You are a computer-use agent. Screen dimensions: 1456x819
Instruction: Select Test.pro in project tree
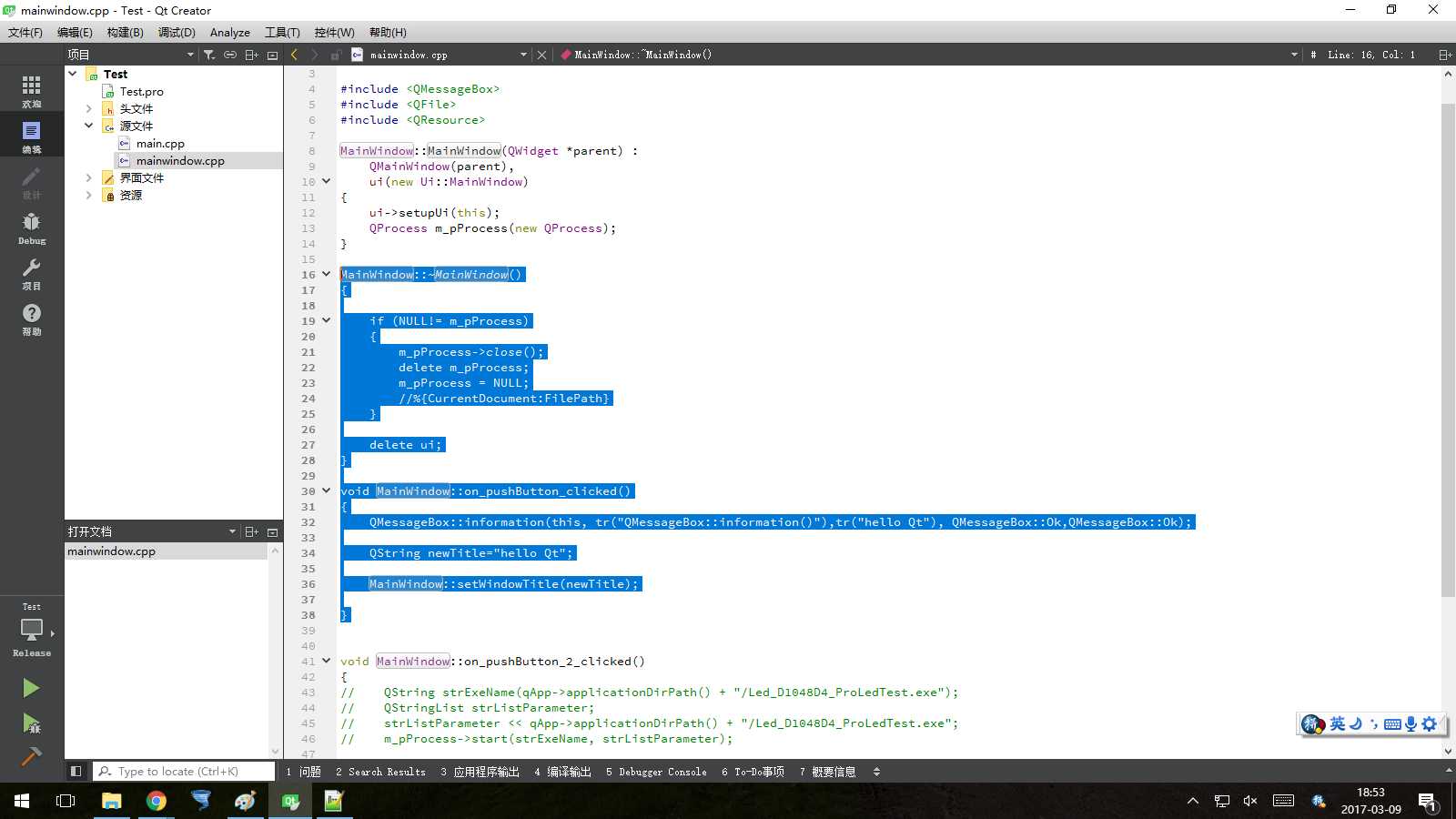click(x=141, y=91)
